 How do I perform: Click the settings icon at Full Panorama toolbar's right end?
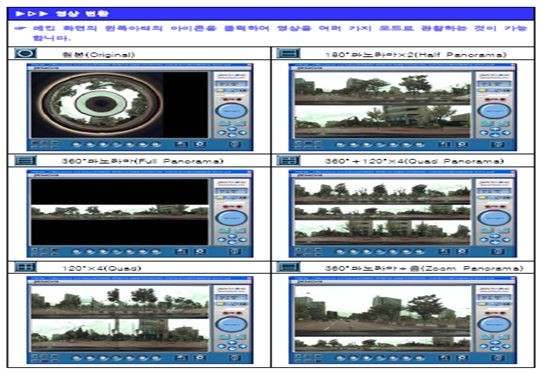coord(235,251)
